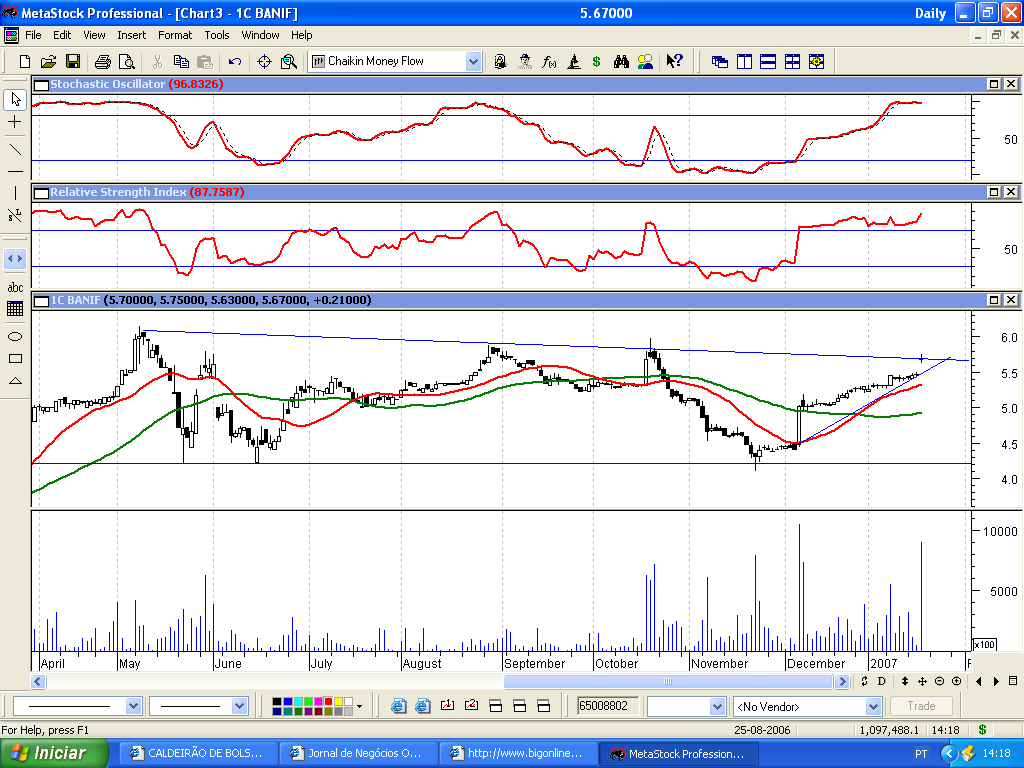Viewport: 1024px width, 768px height.
Task: Activate the crosshair cursor tool
Action: pos(15,122)
